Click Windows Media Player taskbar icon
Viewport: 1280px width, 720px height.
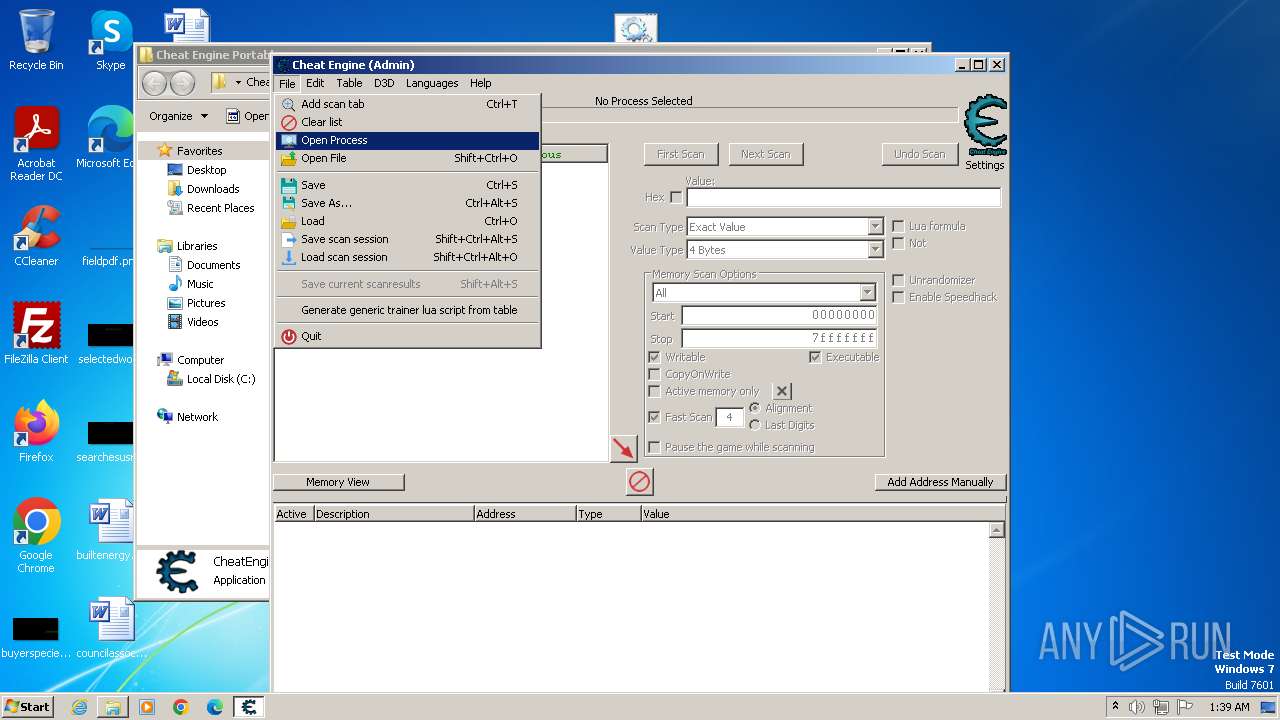[147, 707]
